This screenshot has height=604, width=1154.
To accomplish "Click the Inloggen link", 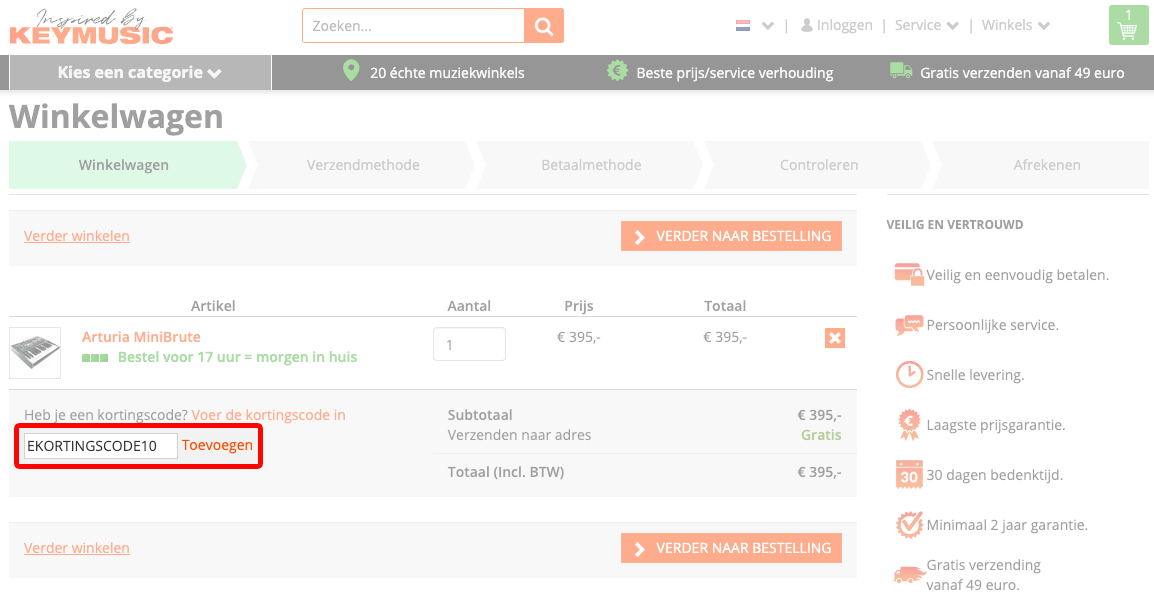I will point(836,26).
